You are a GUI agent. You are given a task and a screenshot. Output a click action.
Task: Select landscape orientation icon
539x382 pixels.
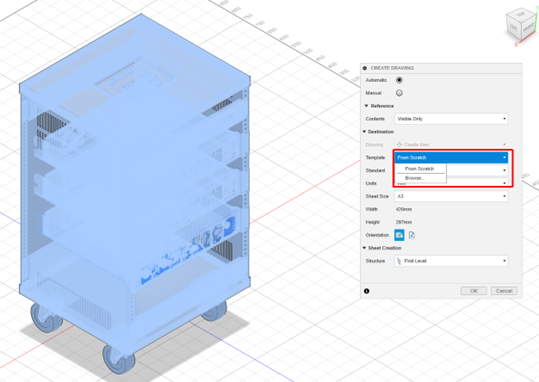399,235
